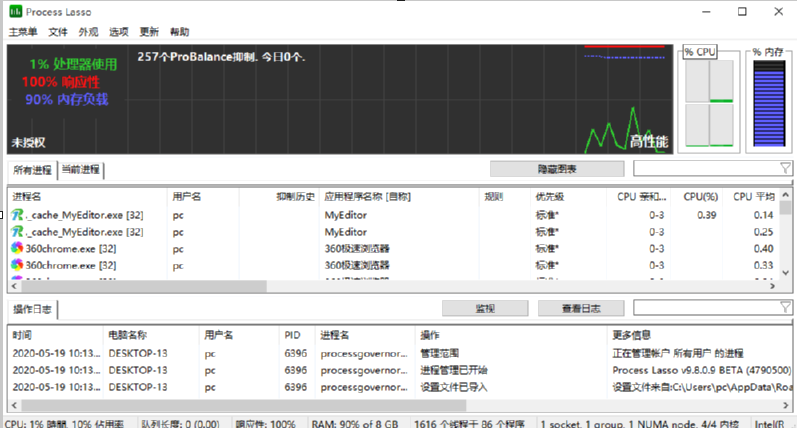Image resolution: width=797 pixels, height=428 pixels.
Task: Click the RAM: 90% of 8 GB status entry
Action: point(355,423)
